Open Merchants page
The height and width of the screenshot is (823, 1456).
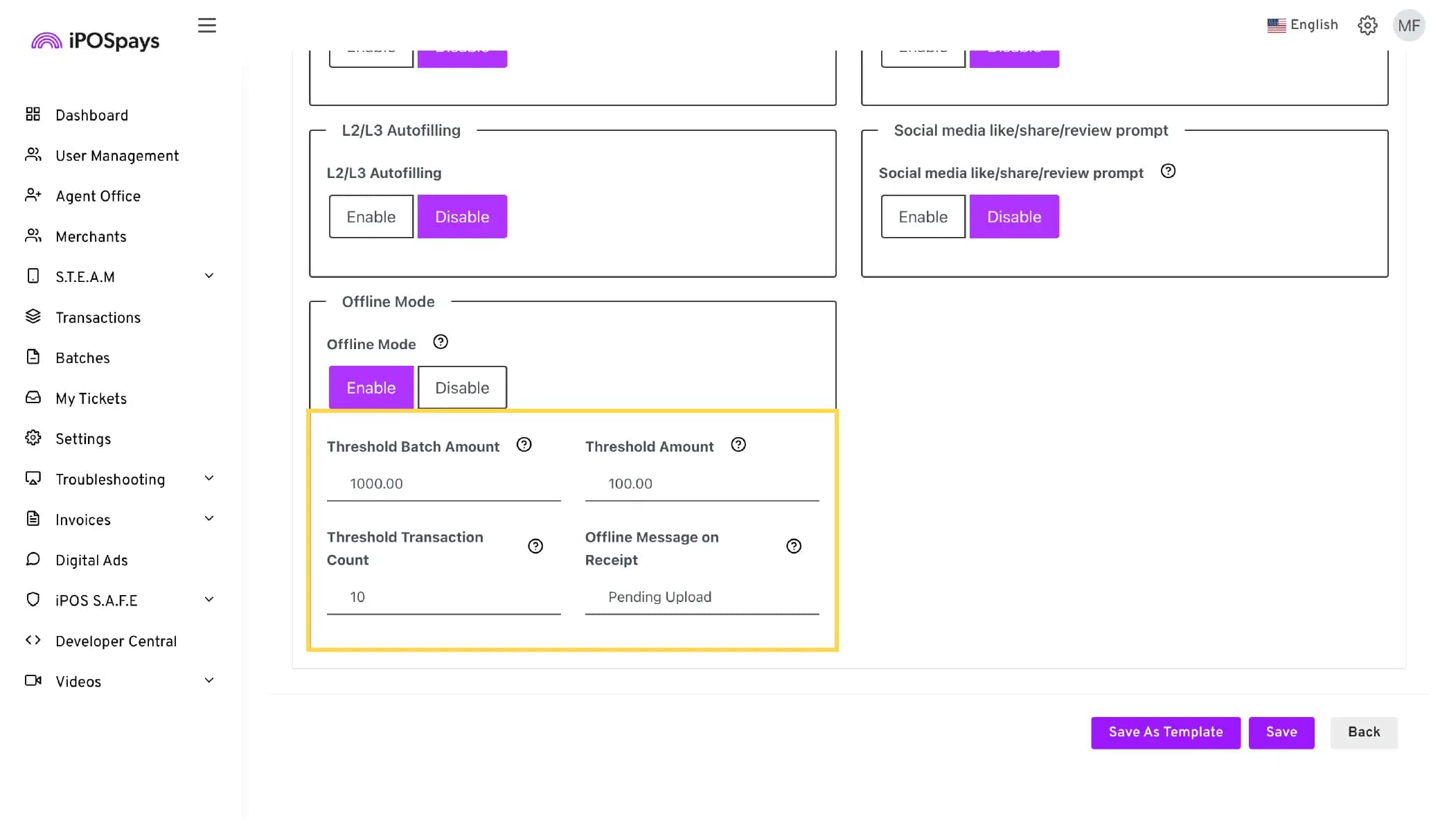click(91, 237)
